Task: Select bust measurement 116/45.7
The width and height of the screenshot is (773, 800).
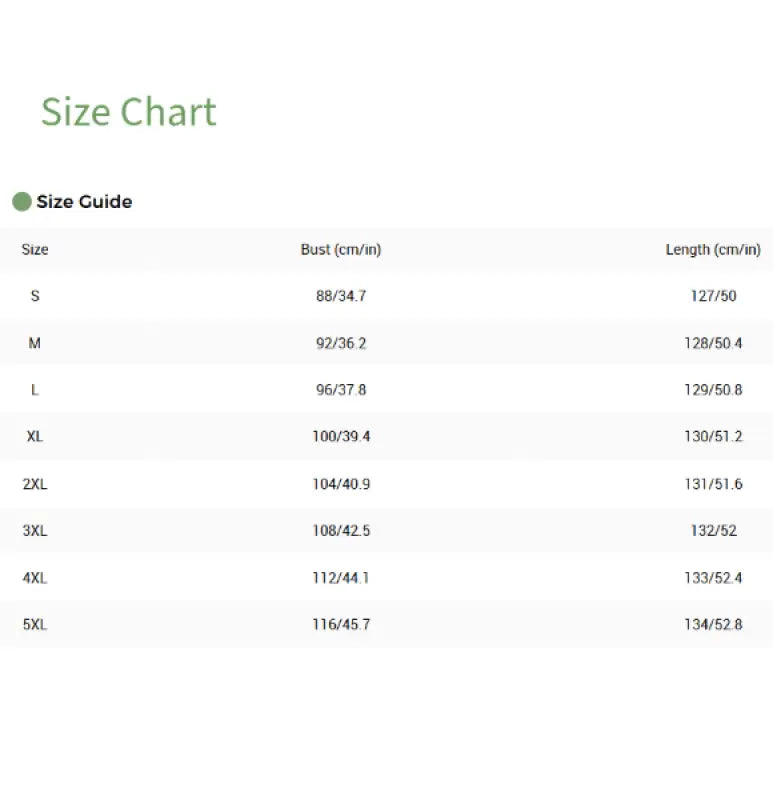Action: pos(341,625)
